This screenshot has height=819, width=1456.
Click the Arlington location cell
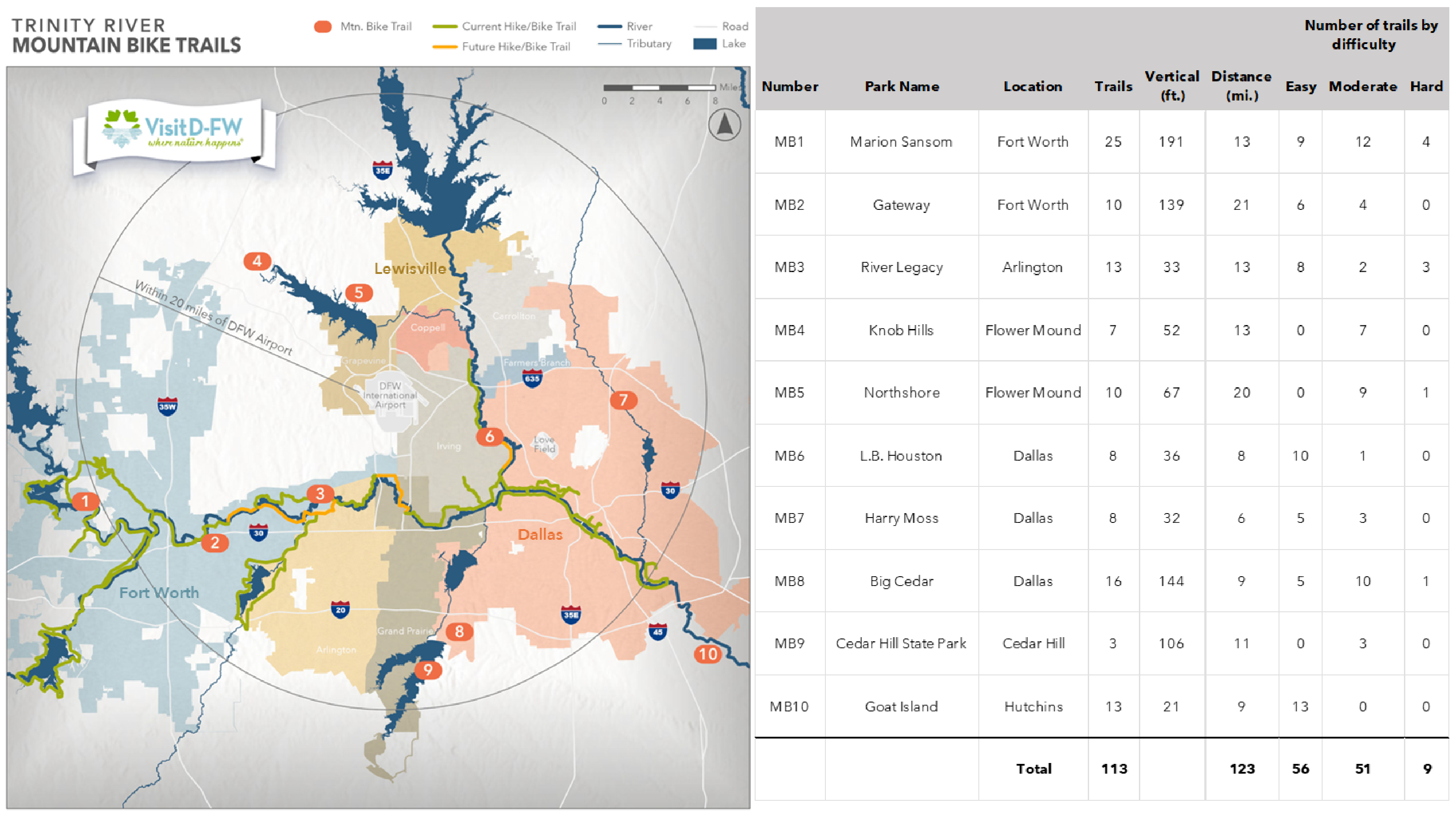(1033, 267)
